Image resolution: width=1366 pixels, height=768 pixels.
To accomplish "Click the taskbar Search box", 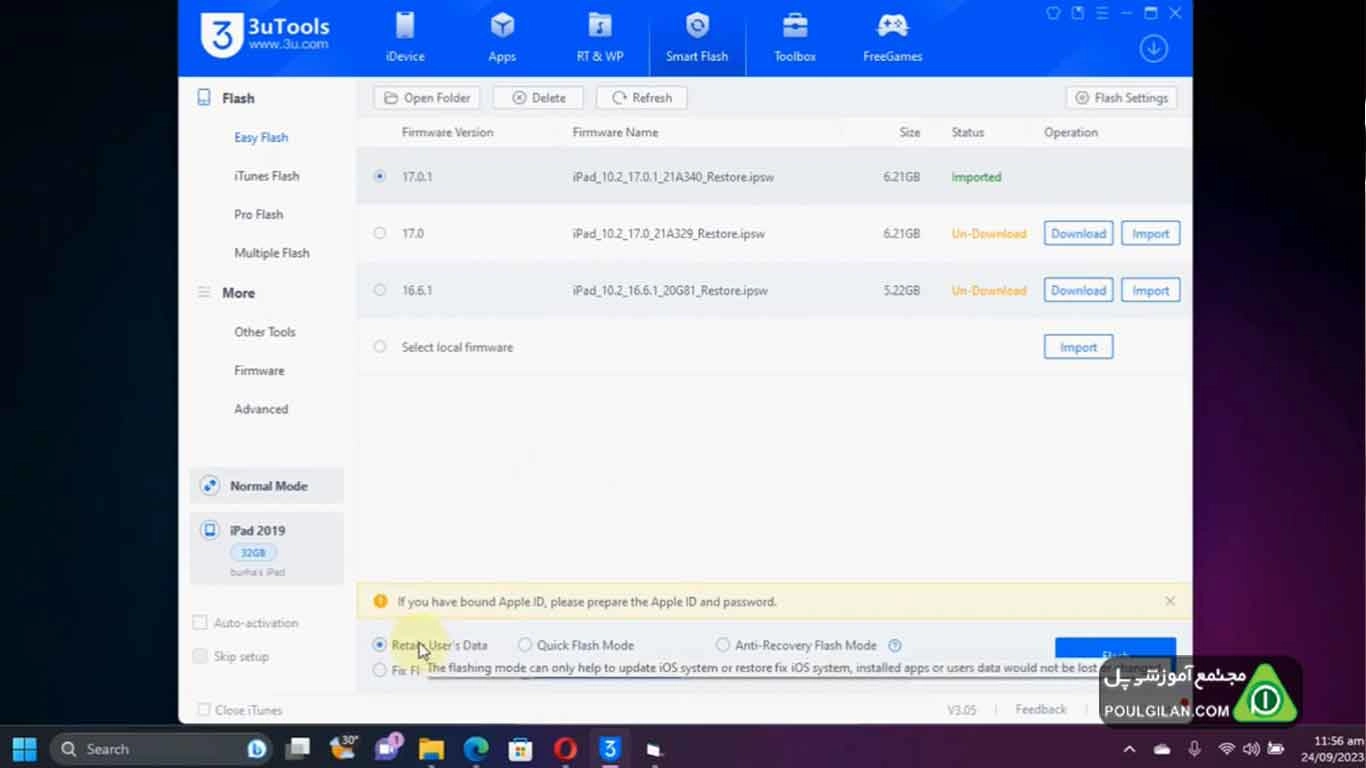I will (160, 749).
